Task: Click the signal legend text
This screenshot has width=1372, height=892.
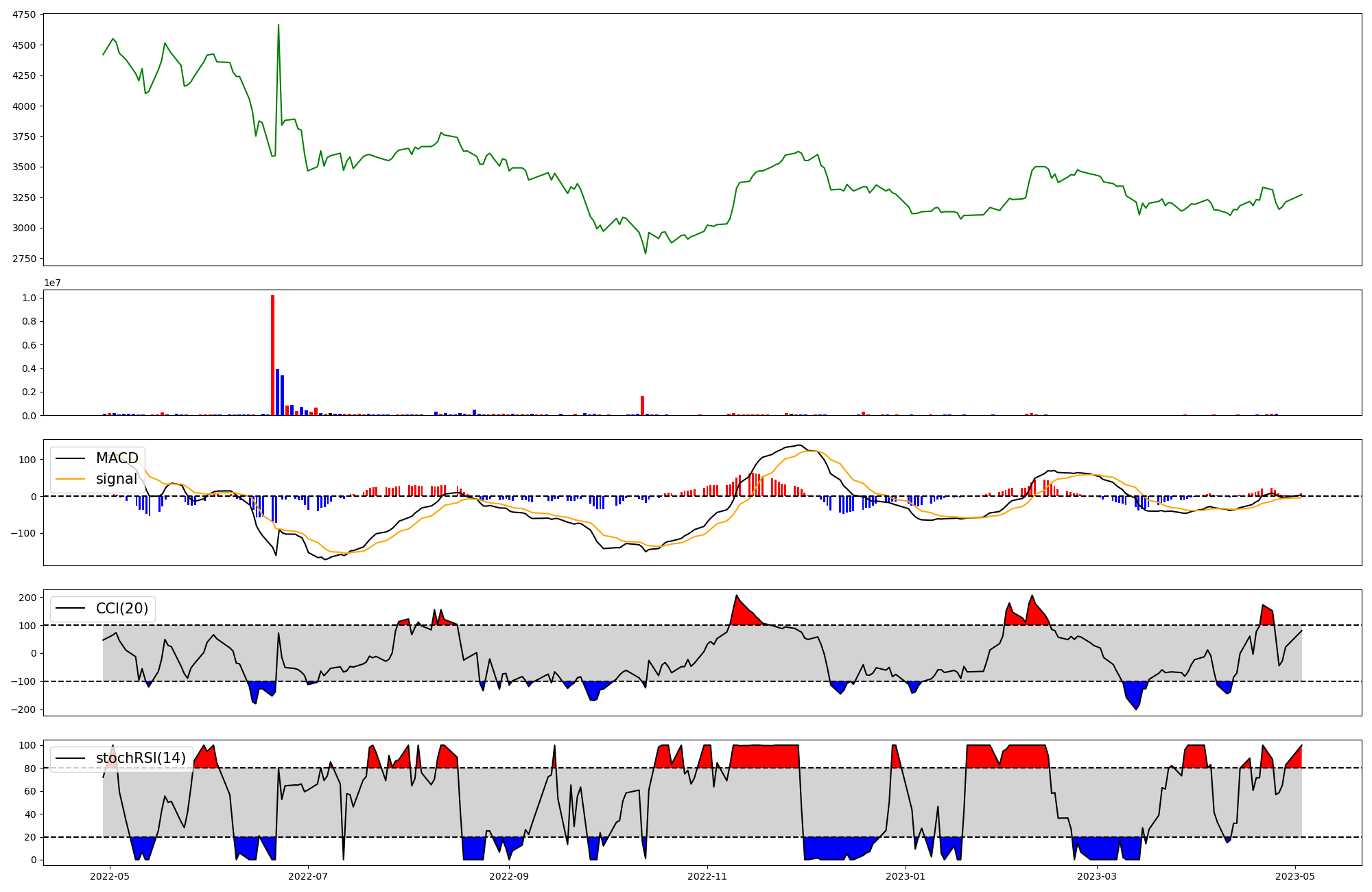Action: (x=116, y=479)
